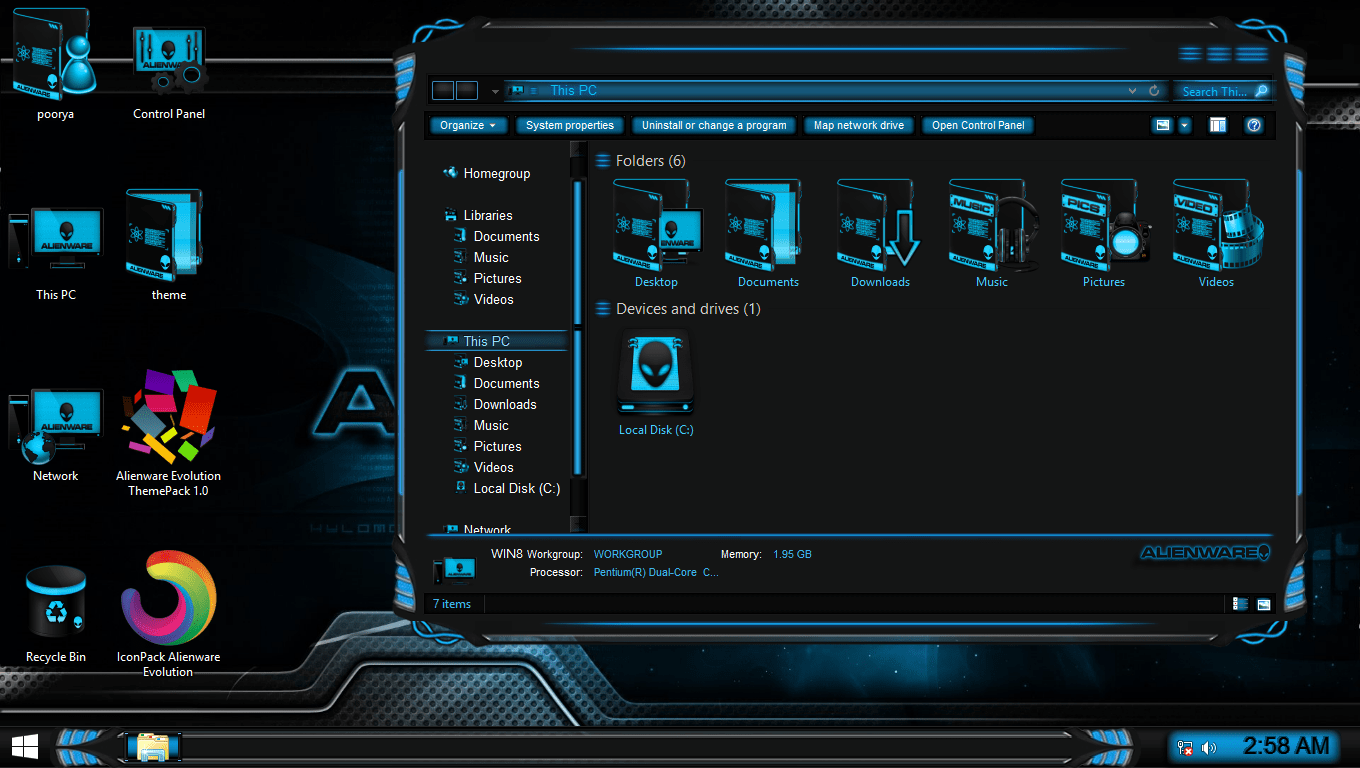This screenshot has height=768, width=1360.
Task: Switch to details view in status bar
Action: pyautogui.click(x=1241, y=604)
